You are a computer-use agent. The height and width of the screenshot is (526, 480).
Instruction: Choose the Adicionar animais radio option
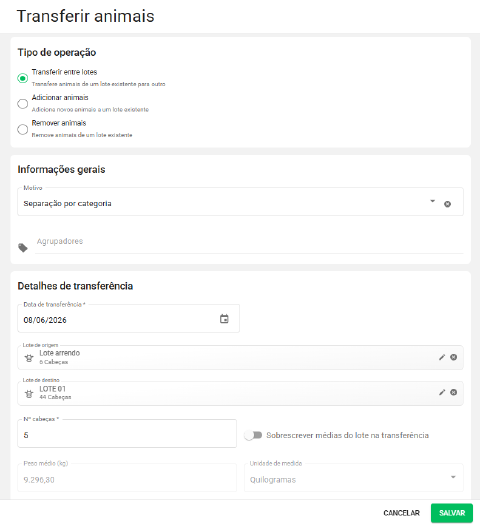[x=22, y=104]
